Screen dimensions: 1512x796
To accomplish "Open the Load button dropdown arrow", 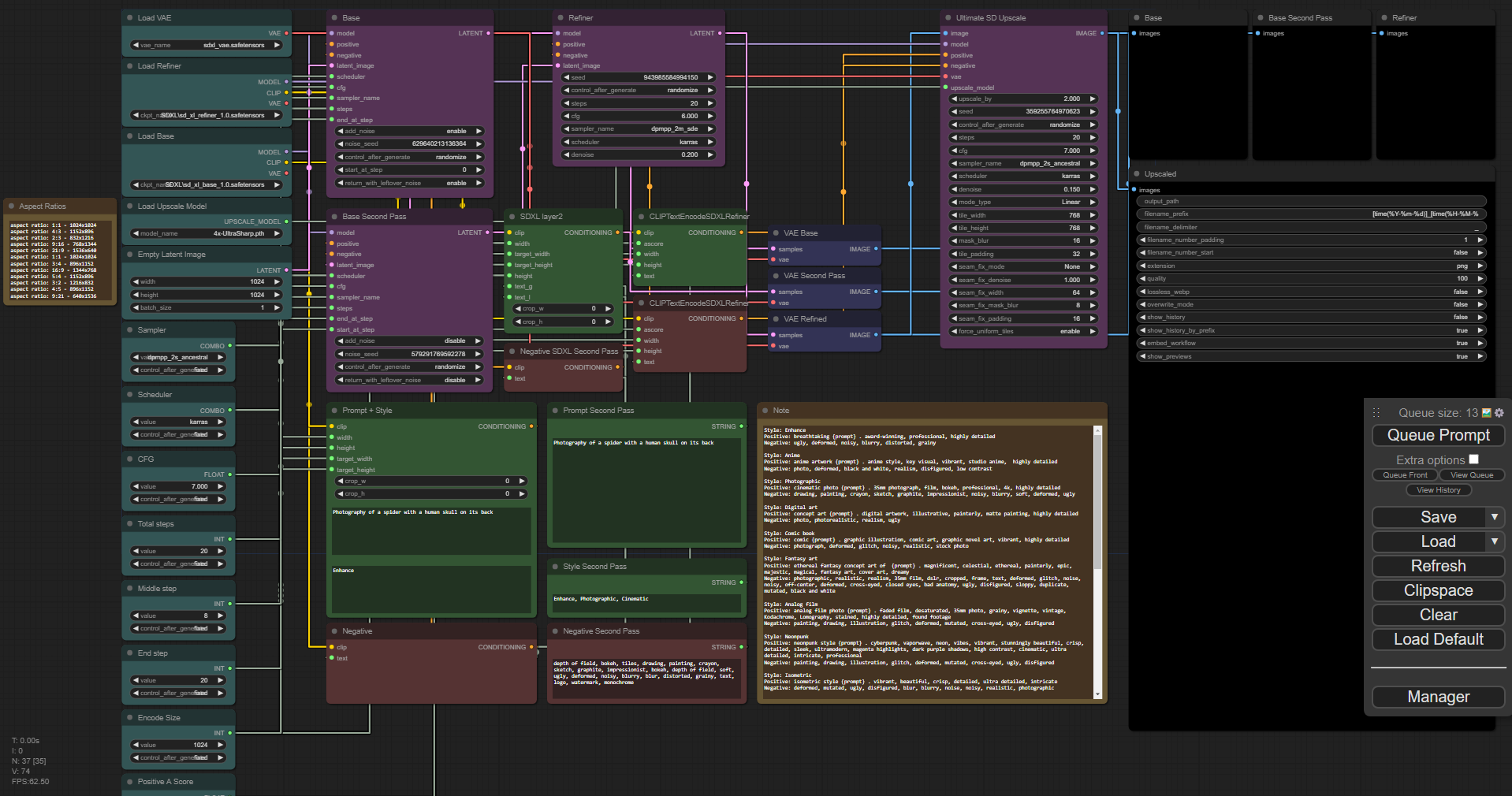I will click(x=1494, y=541).
